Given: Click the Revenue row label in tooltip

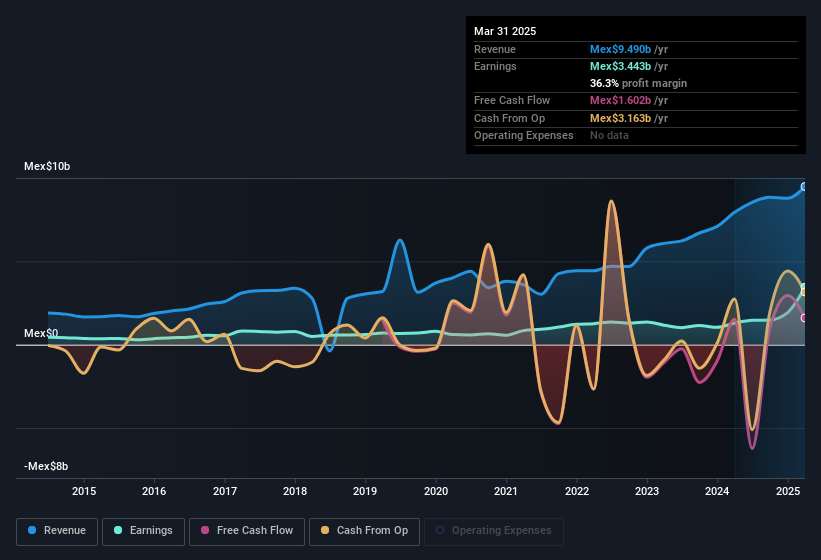Looking at the screenshot, I should [x=495, y=49].
